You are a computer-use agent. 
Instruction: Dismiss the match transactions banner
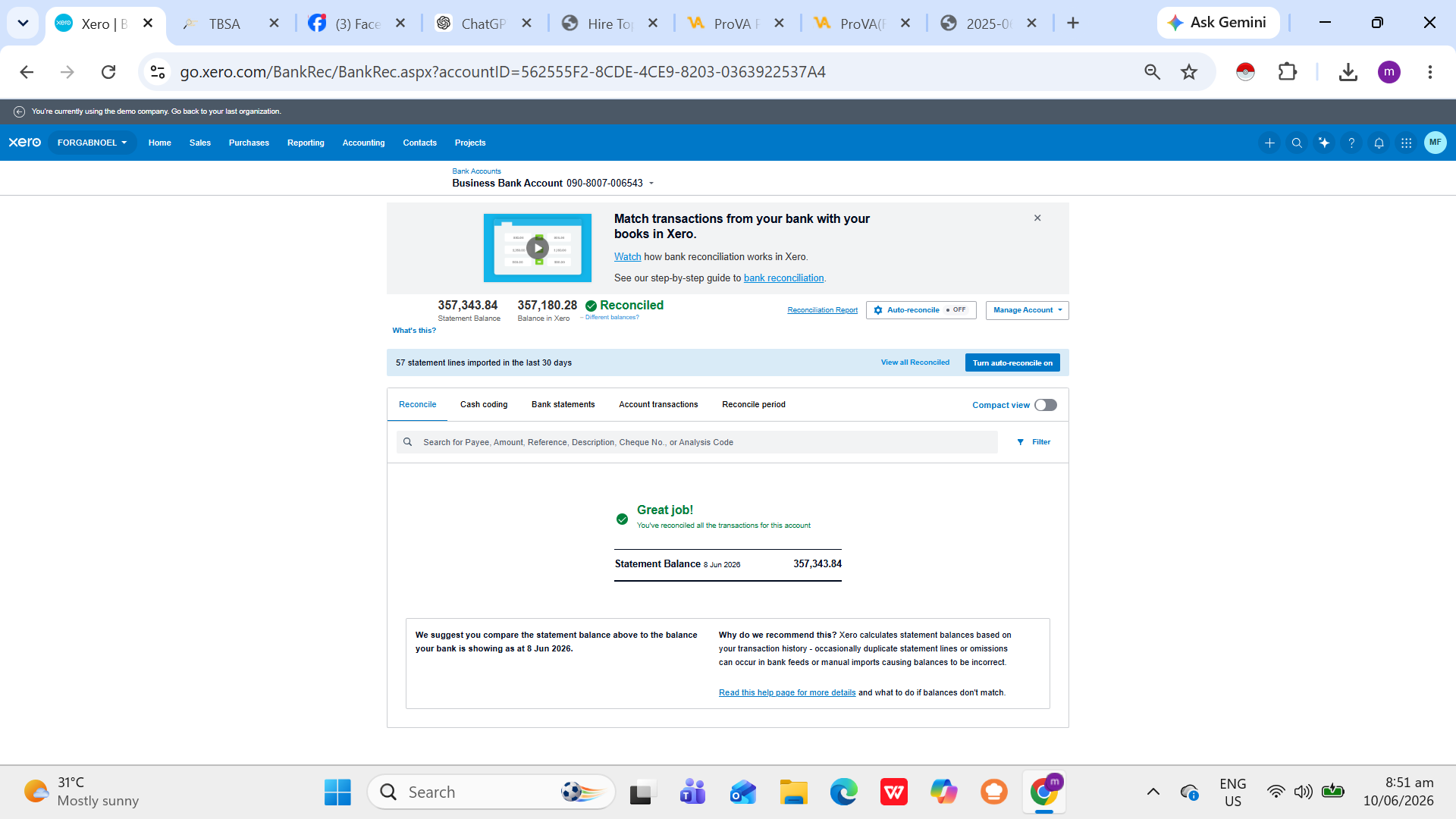1037,218
